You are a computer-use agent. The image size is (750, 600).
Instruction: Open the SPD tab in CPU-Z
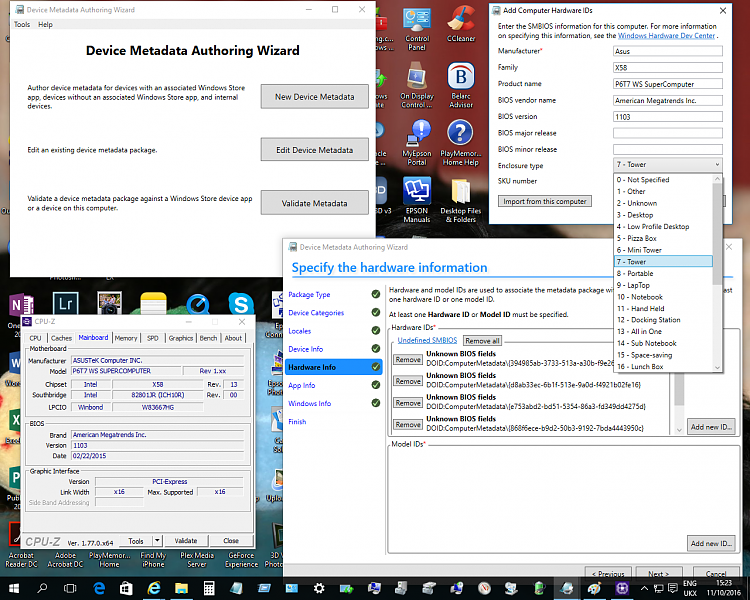(x=153, y=338)
